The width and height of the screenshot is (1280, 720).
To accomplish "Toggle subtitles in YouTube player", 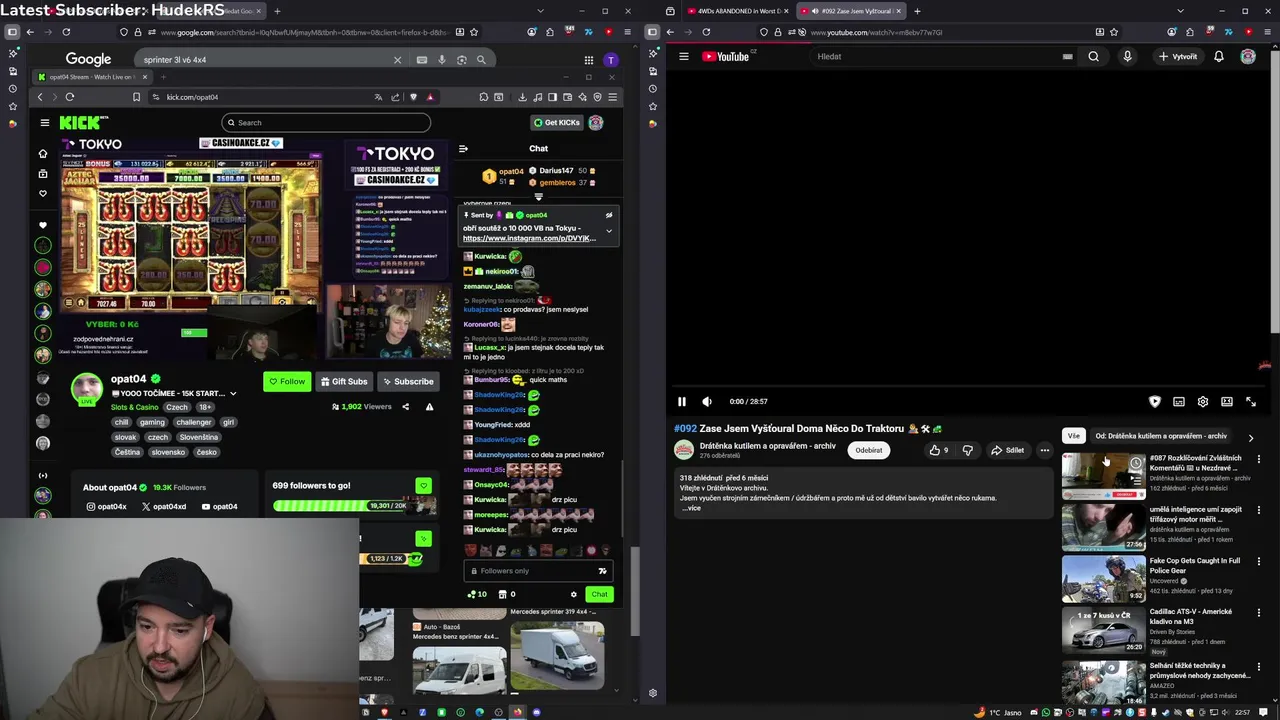I will (x=1179, y=401).
